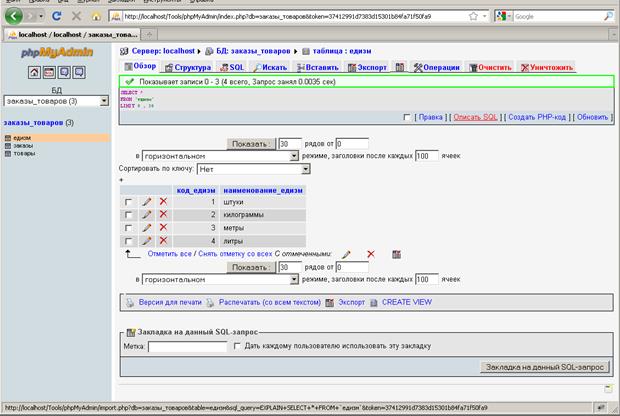Click small note icon at page bottom right

pyautogui.click(x=608, y=389)
